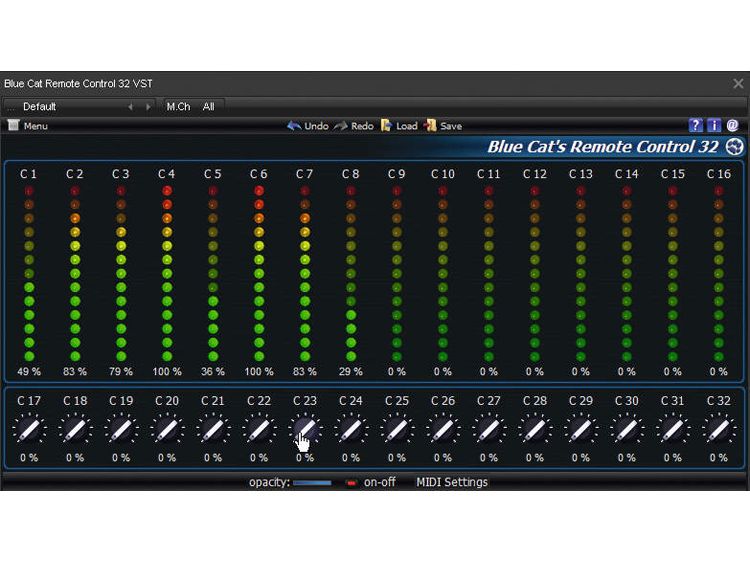Click the C 20 knob
This screenshot has height=563, width=750.
pos(167,429)
